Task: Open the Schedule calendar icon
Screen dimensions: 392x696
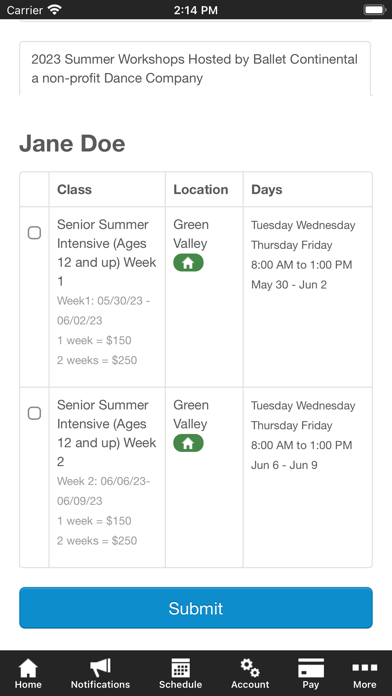Action: pos(181,668)
